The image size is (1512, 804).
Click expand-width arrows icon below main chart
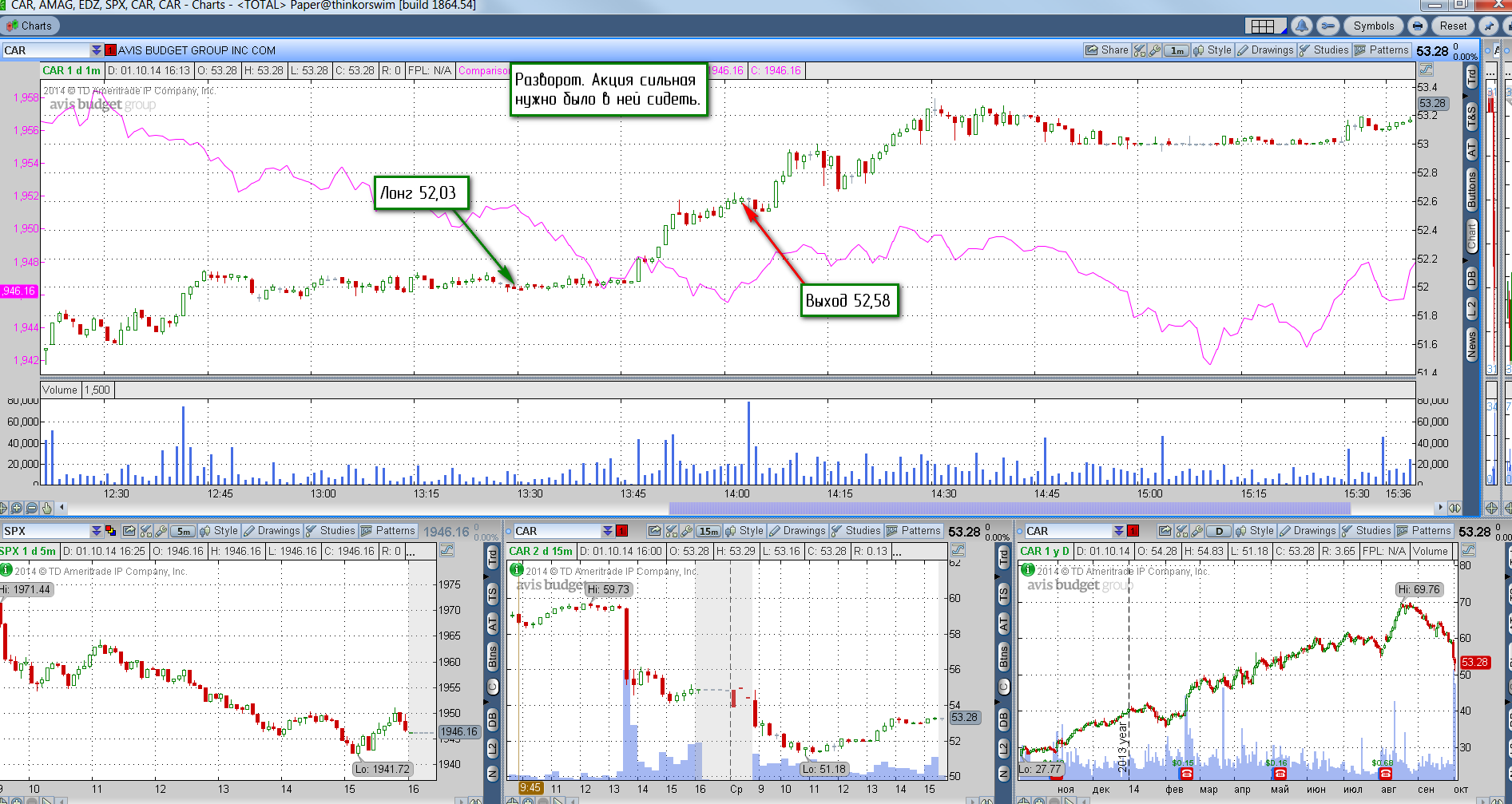(1454, 508)
